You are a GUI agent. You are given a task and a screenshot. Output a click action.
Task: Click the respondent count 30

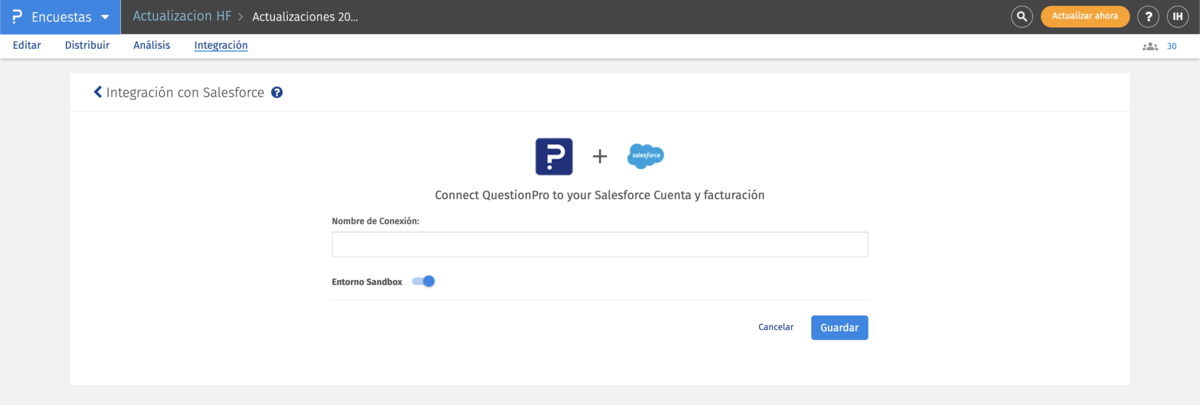click(1172, 46)
